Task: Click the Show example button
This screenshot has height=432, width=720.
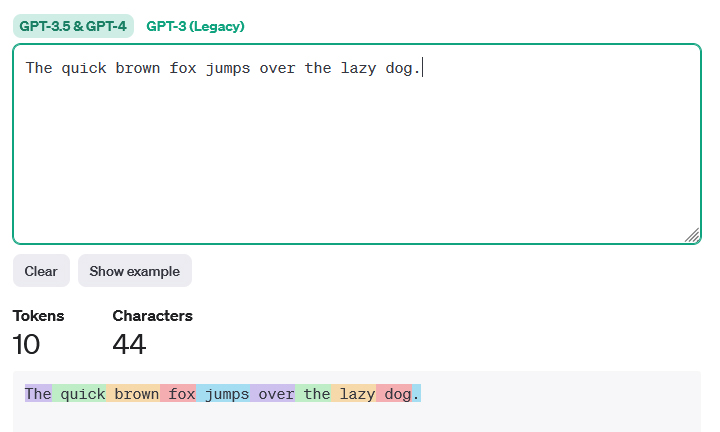Action: pyautogui.click(x=135, y=271)
